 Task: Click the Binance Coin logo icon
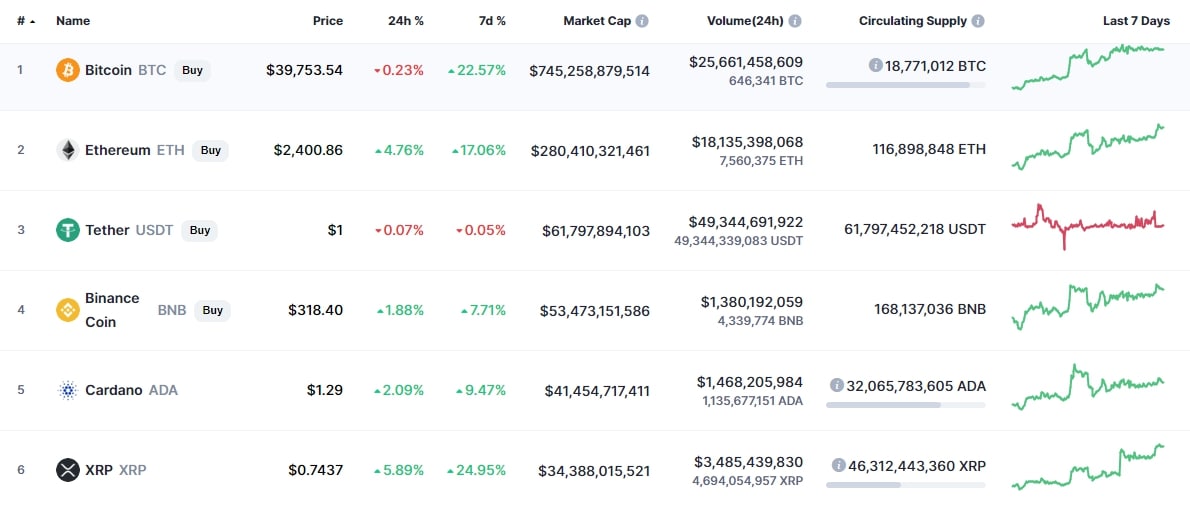point(68,310)
